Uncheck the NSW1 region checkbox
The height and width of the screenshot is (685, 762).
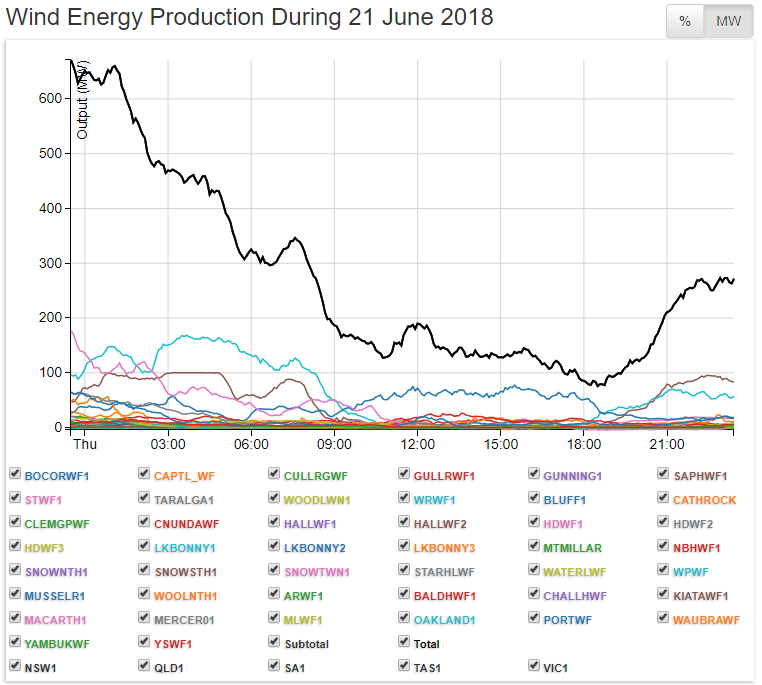click(15, 666)
